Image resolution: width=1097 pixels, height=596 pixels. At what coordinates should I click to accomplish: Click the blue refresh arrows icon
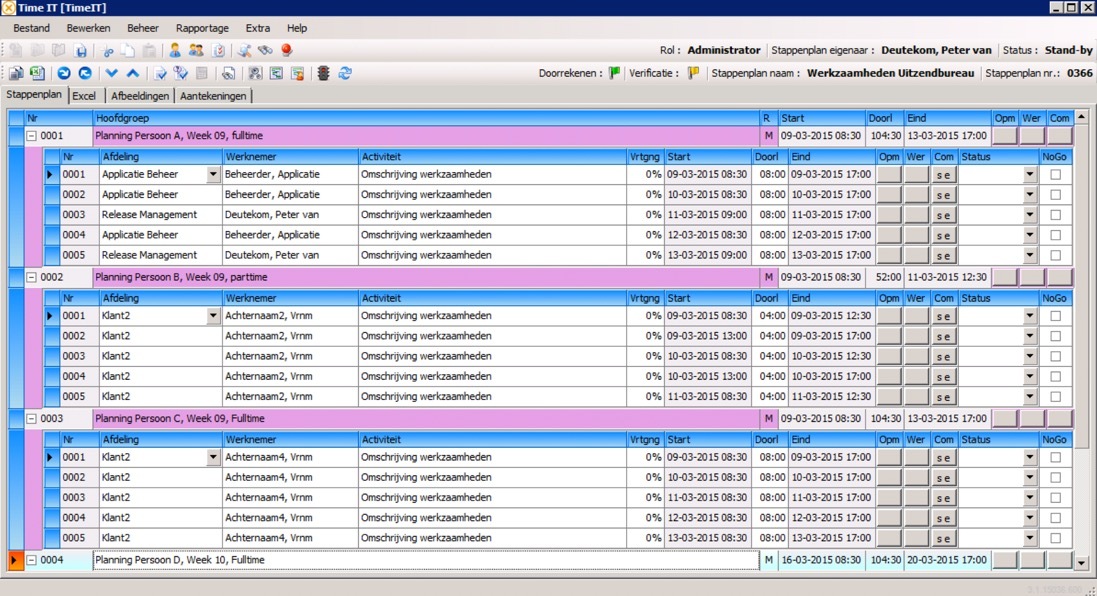(346, 73)
